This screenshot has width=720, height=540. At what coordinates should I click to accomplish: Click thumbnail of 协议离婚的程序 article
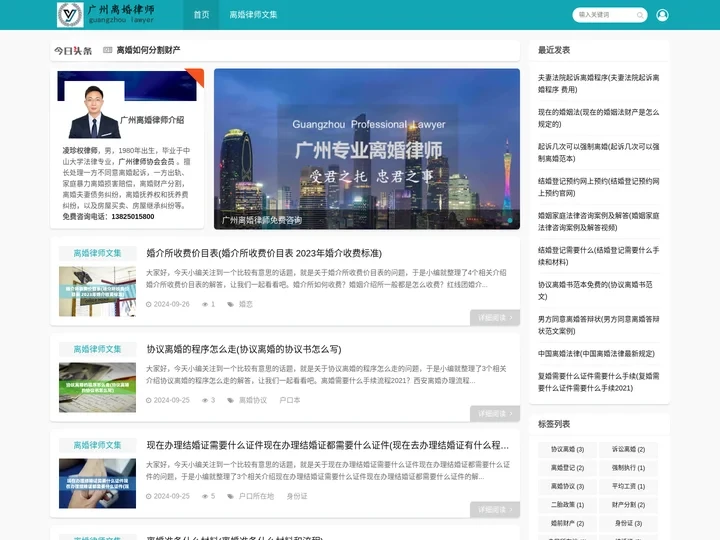(97, 388)
